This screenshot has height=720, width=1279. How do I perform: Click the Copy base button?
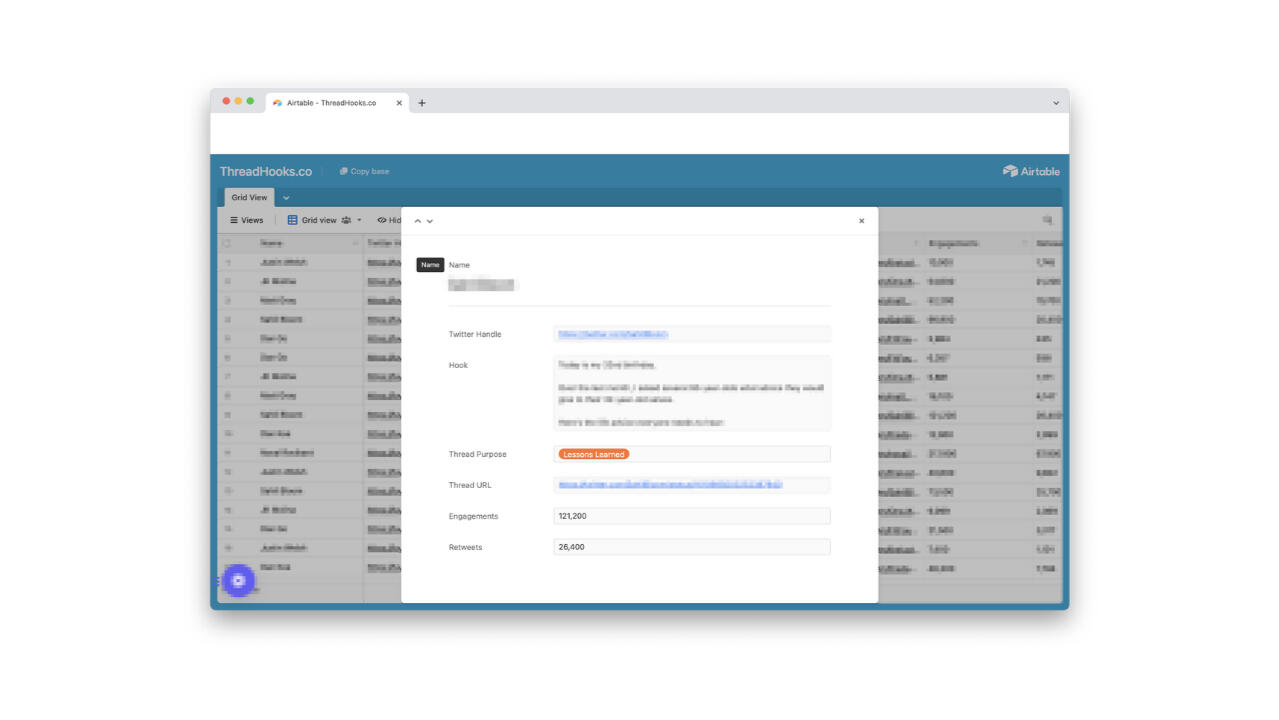[364, 171]
